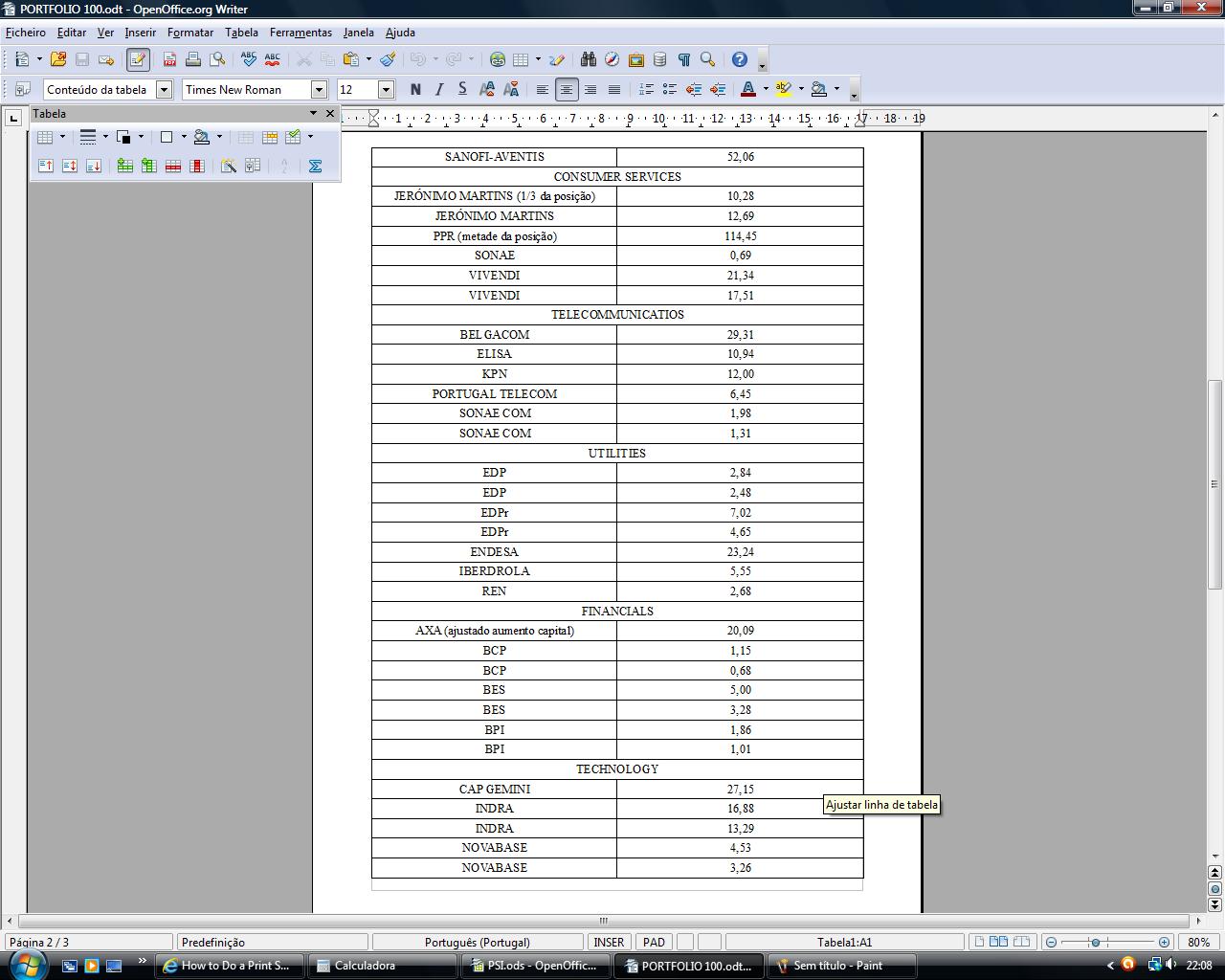Image resolution: width=1225 pixels, height=980 pixels.
Task: Click the Zoom magnifier icon
Action: coord(708,59)
